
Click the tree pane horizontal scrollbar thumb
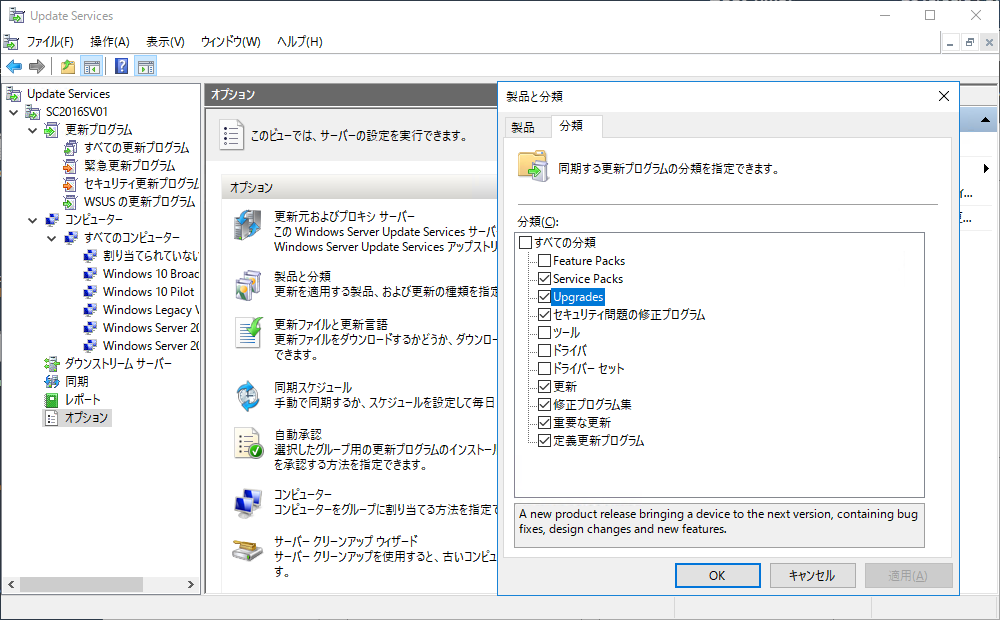[82, 584]
